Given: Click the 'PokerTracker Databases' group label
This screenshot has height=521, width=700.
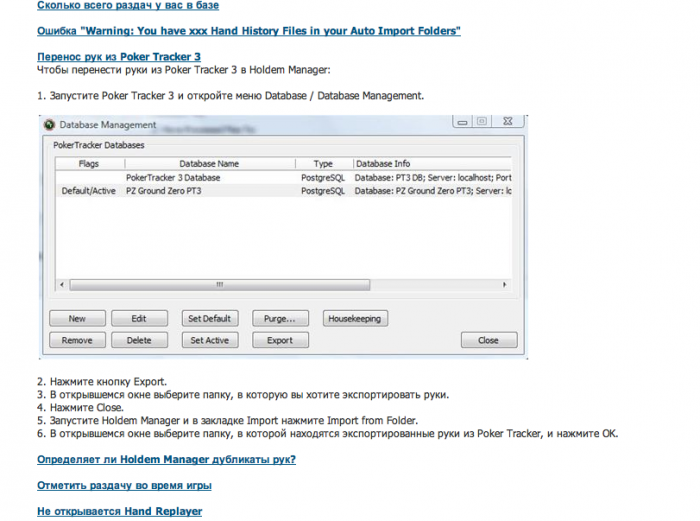Looking at the screenshot, I should (x=99, y=146).
